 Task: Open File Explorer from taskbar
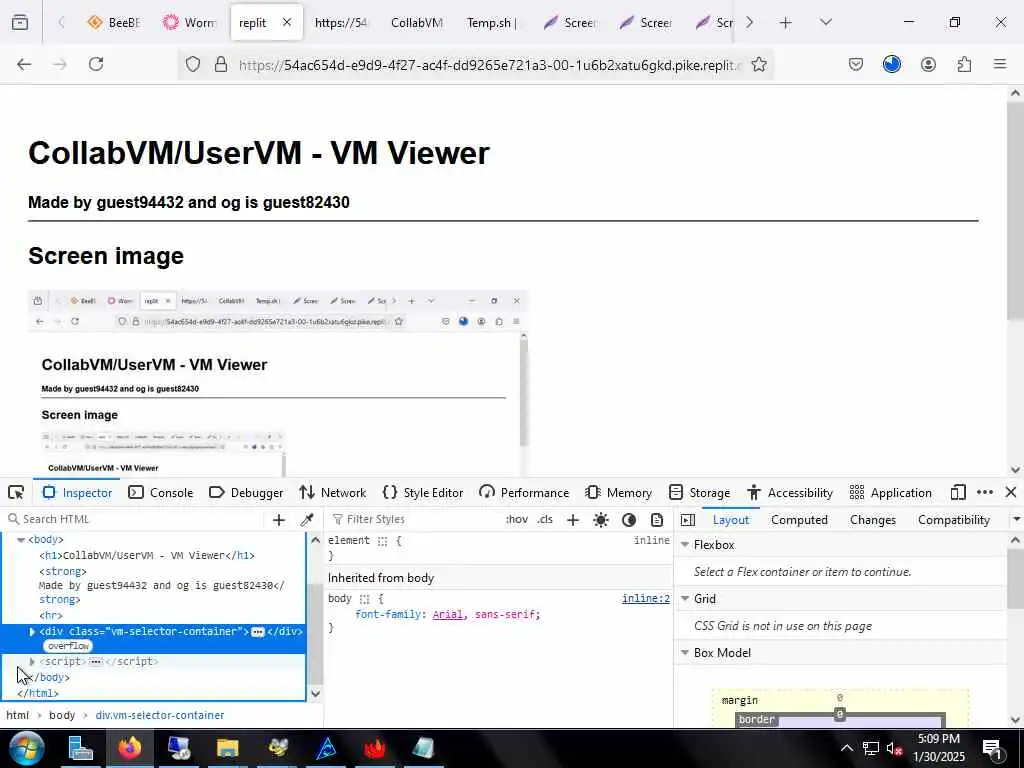(228, 748)
